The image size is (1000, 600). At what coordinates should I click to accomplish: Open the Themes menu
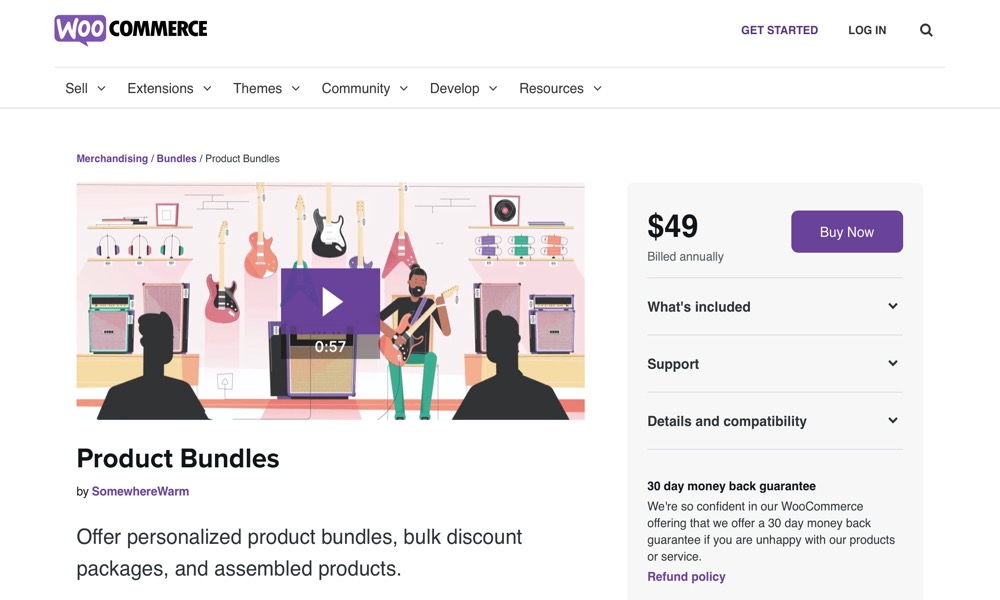266,89
